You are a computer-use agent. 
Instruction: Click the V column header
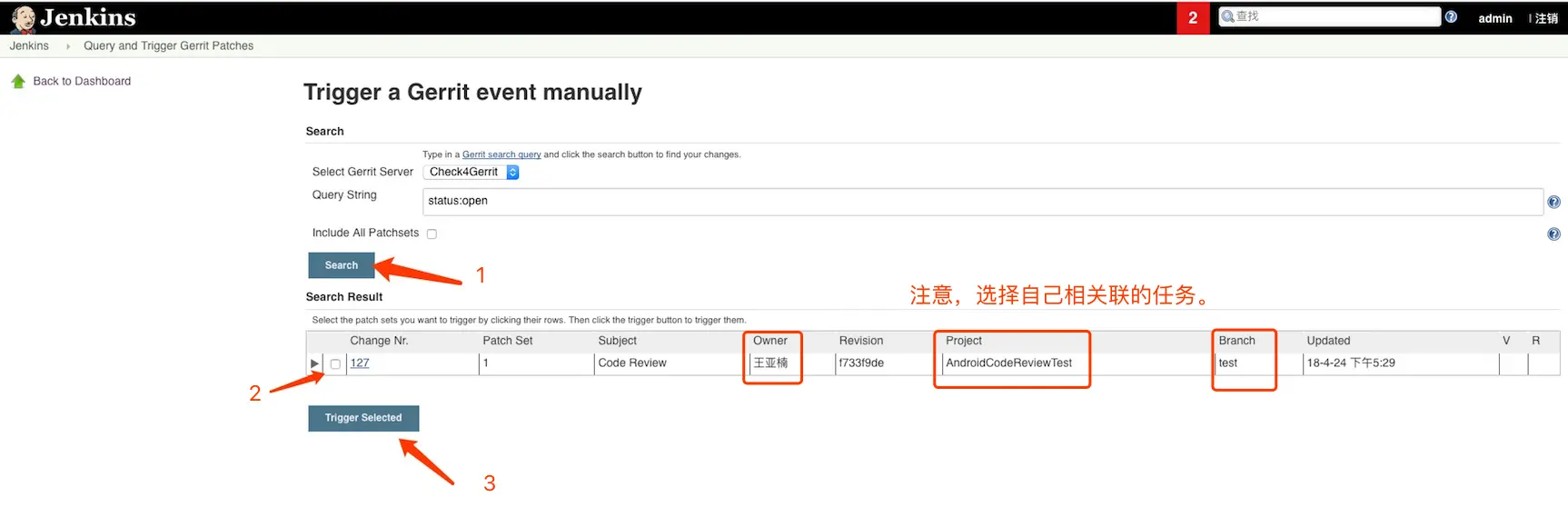1506,341
